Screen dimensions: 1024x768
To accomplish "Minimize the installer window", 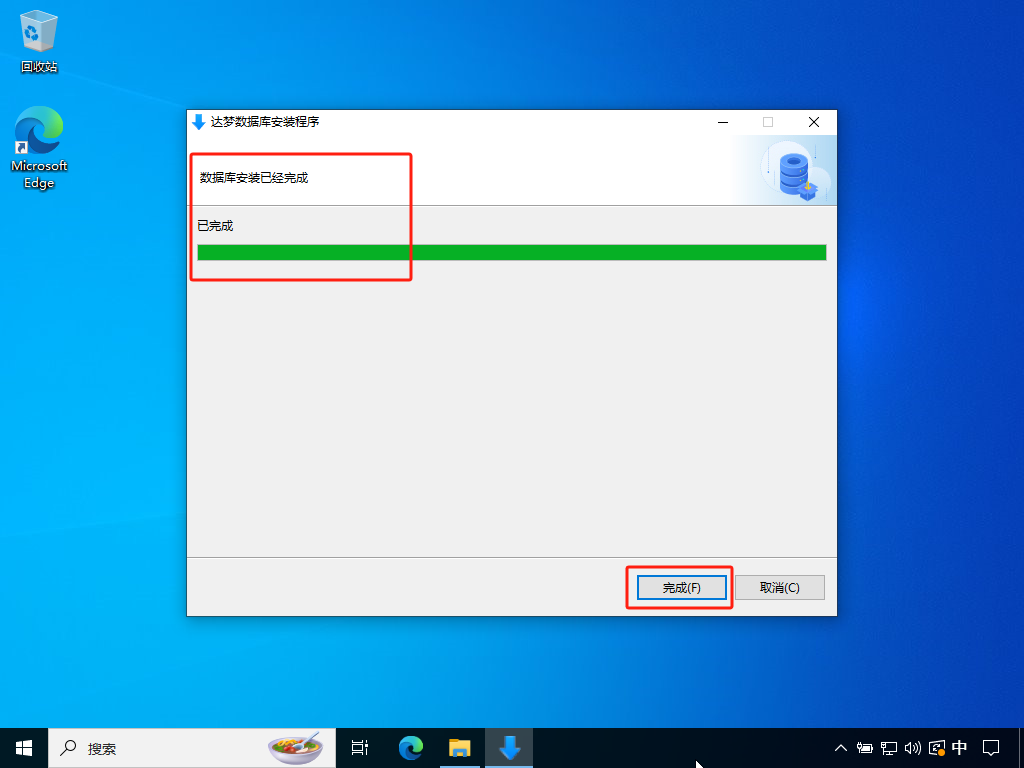I will [723, 122].
